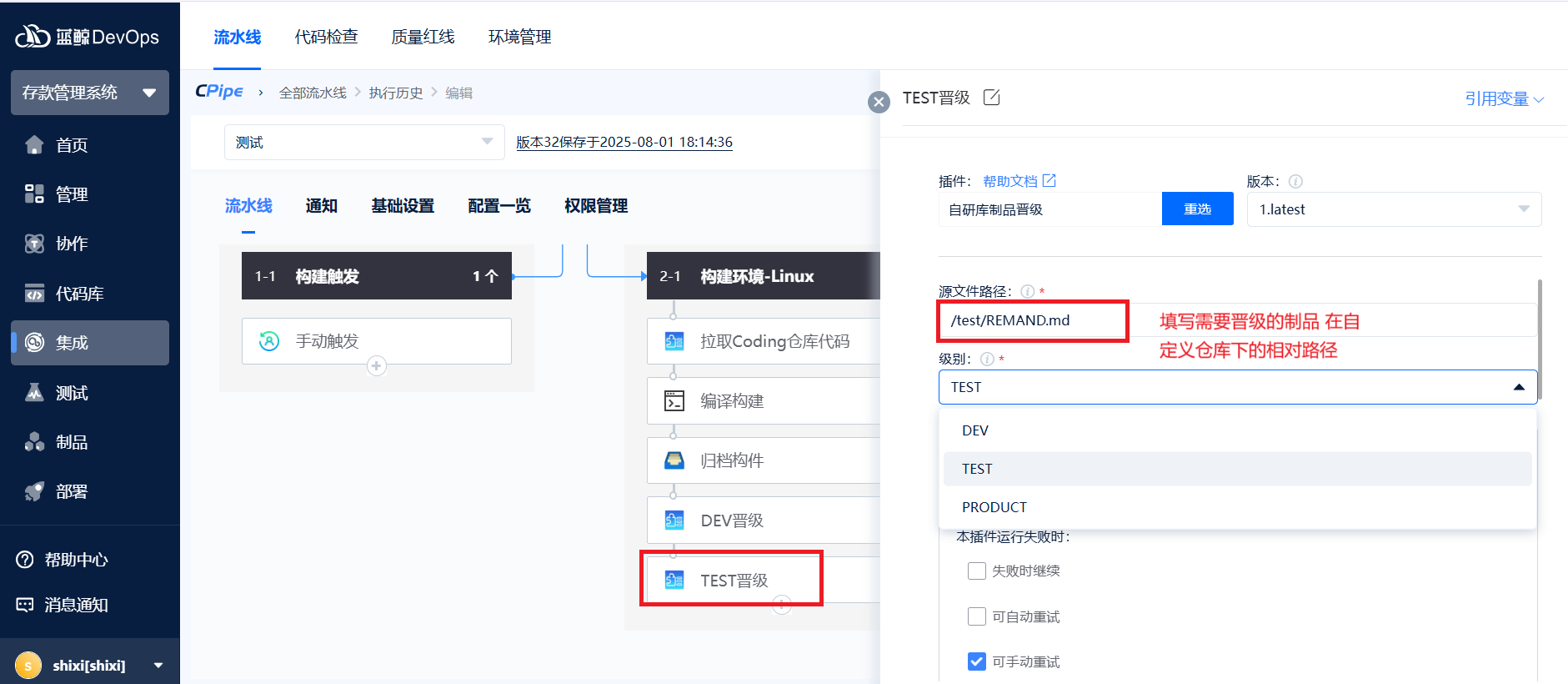Screen dimensions: 1568x684
Task: Check the 可自动重试 option
Action: point(977,616)
